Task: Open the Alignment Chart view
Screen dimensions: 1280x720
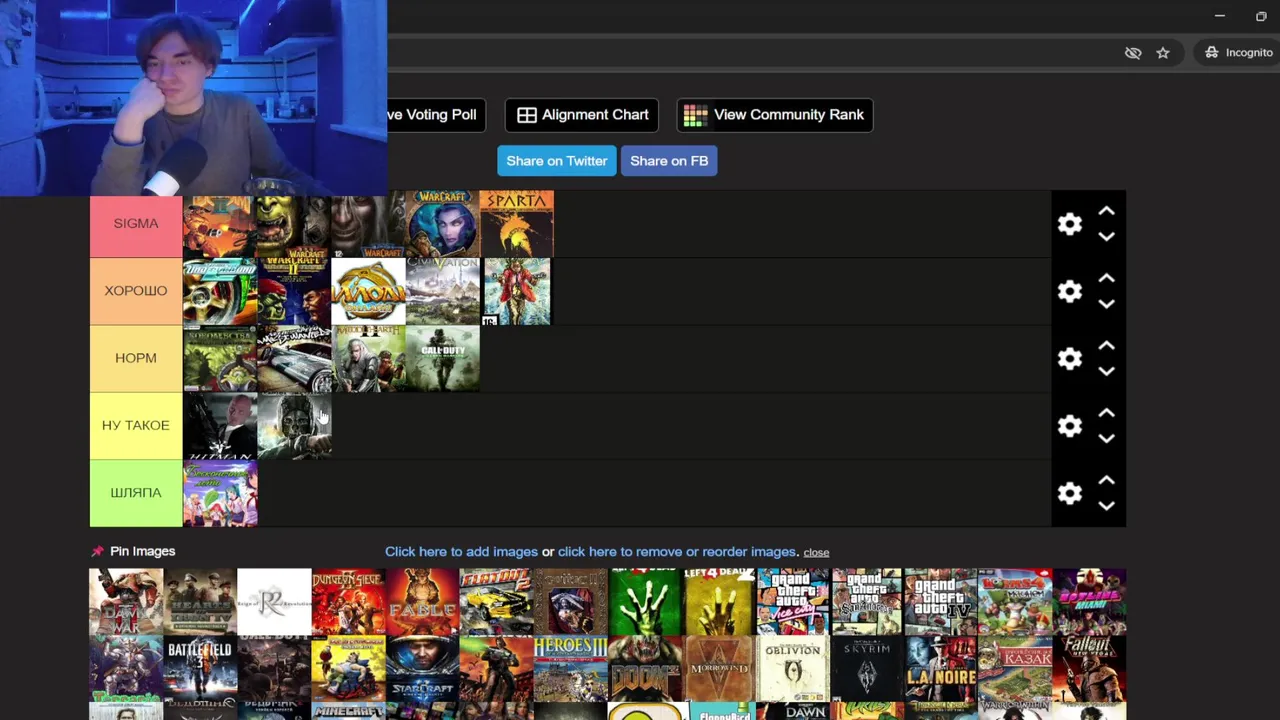Action: [x=582, y=115]
